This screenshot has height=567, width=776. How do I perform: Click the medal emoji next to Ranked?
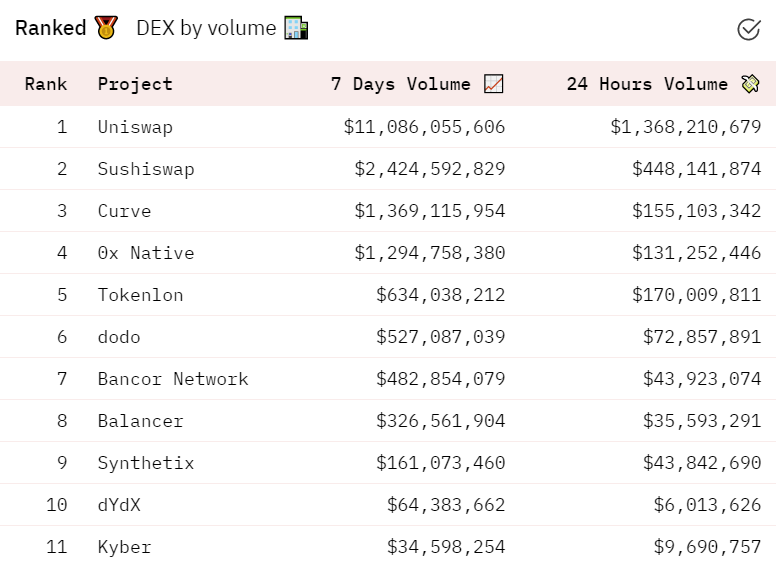[x=106, y=28]
